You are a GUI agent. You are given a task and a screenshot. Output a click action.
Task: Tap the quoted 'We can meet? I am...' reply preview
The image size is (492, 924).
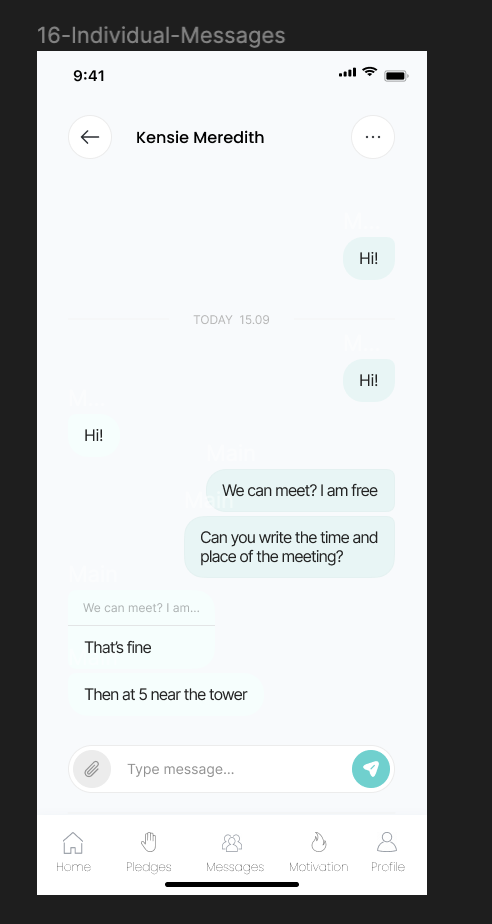141,608
